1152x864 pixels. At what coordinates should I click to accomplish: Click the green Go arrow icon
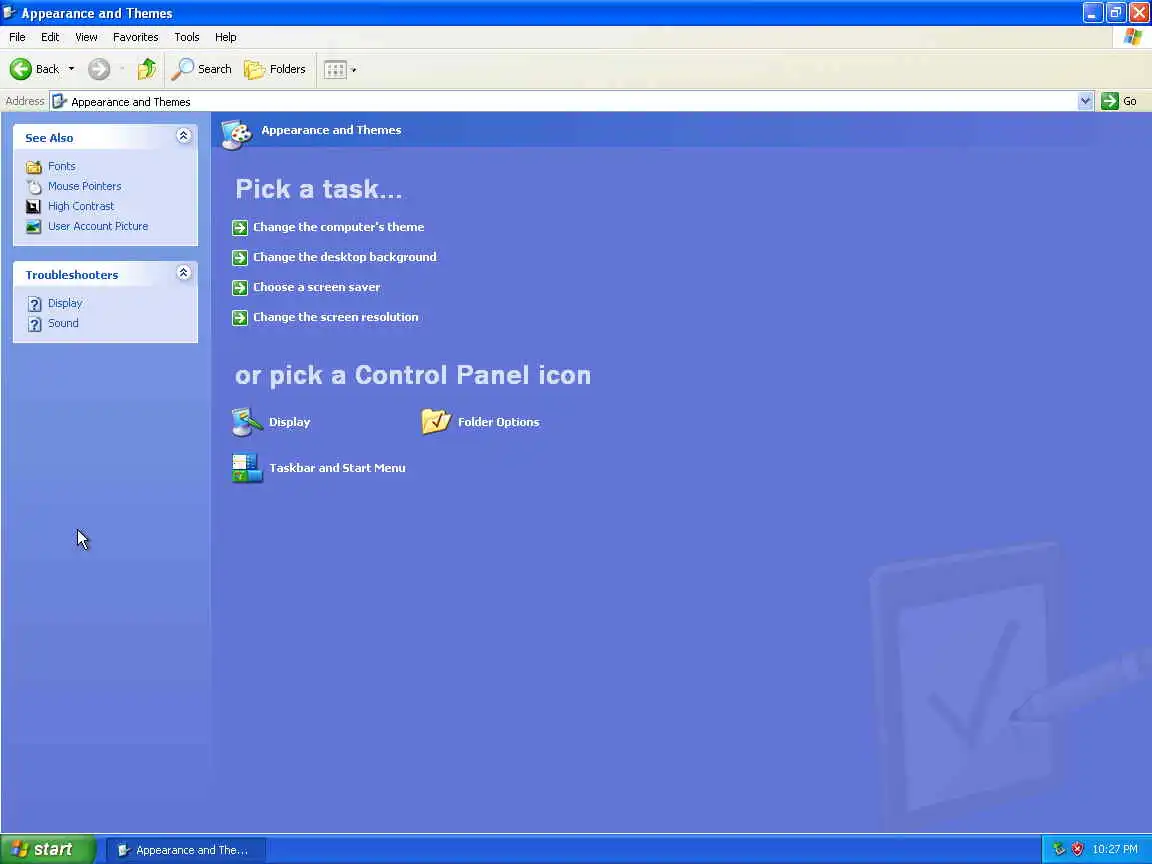click(x=1109, y=101)
